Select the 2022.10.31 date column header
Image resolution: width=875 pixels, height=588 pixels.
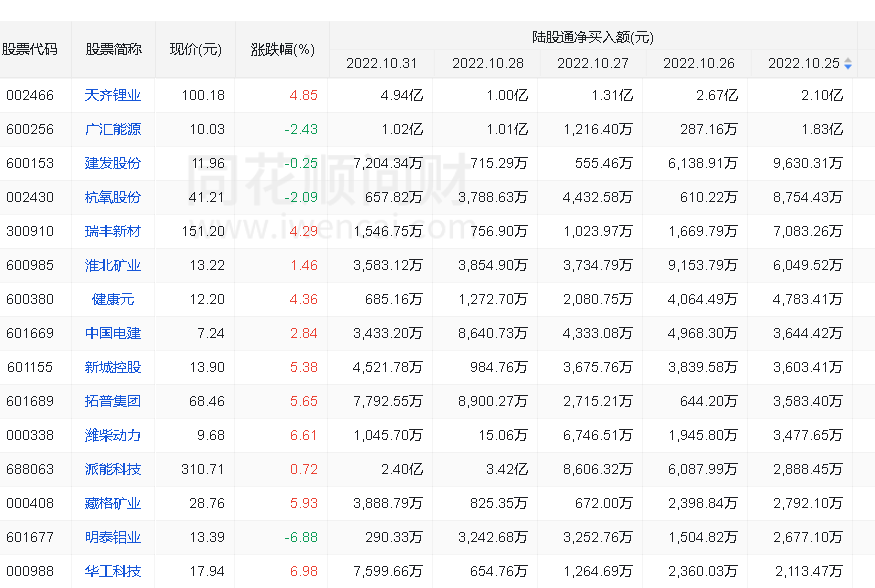pyautogui.click(x=382, y=64)
